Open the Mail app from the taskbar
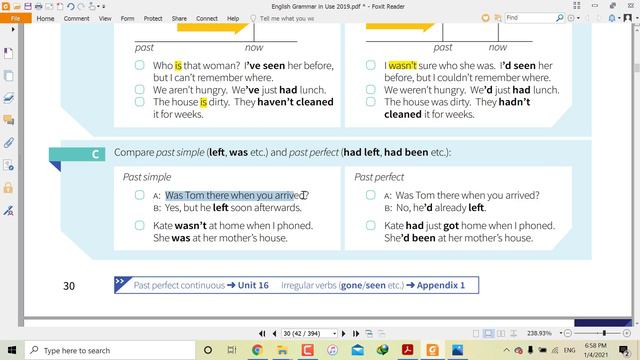 (x=358, y=350)
